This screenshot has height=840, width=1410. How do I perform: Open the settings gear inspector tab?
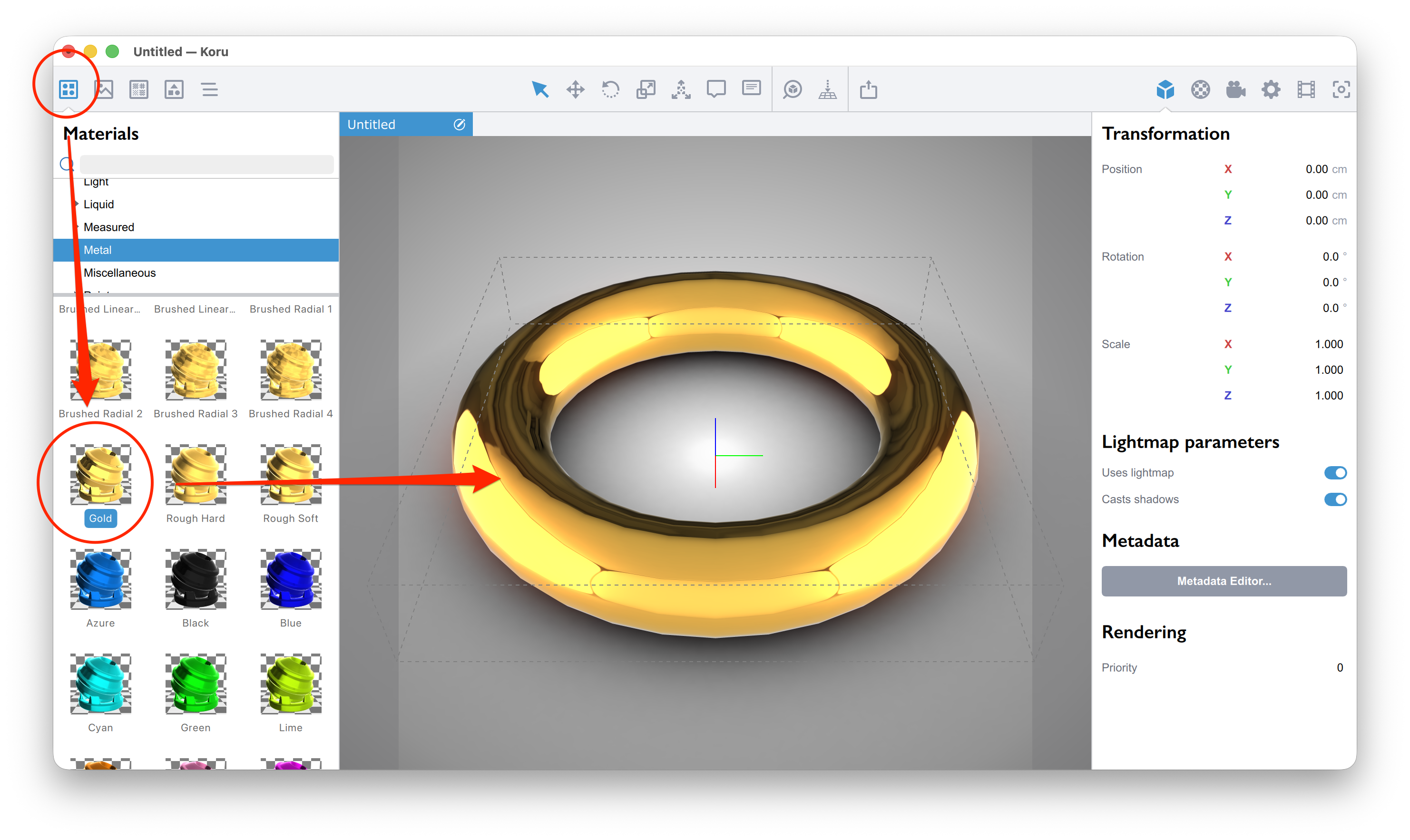point(1271,89)
